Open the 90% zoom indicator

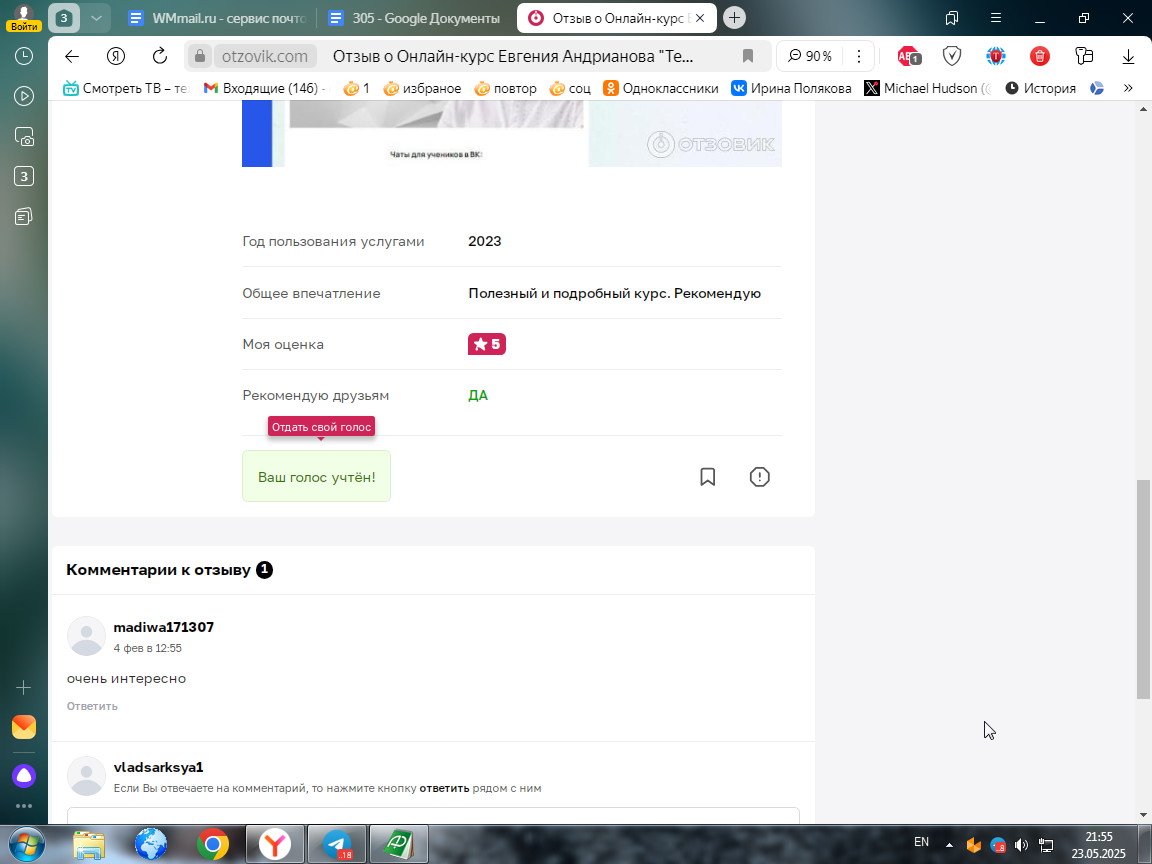point(810,57)
